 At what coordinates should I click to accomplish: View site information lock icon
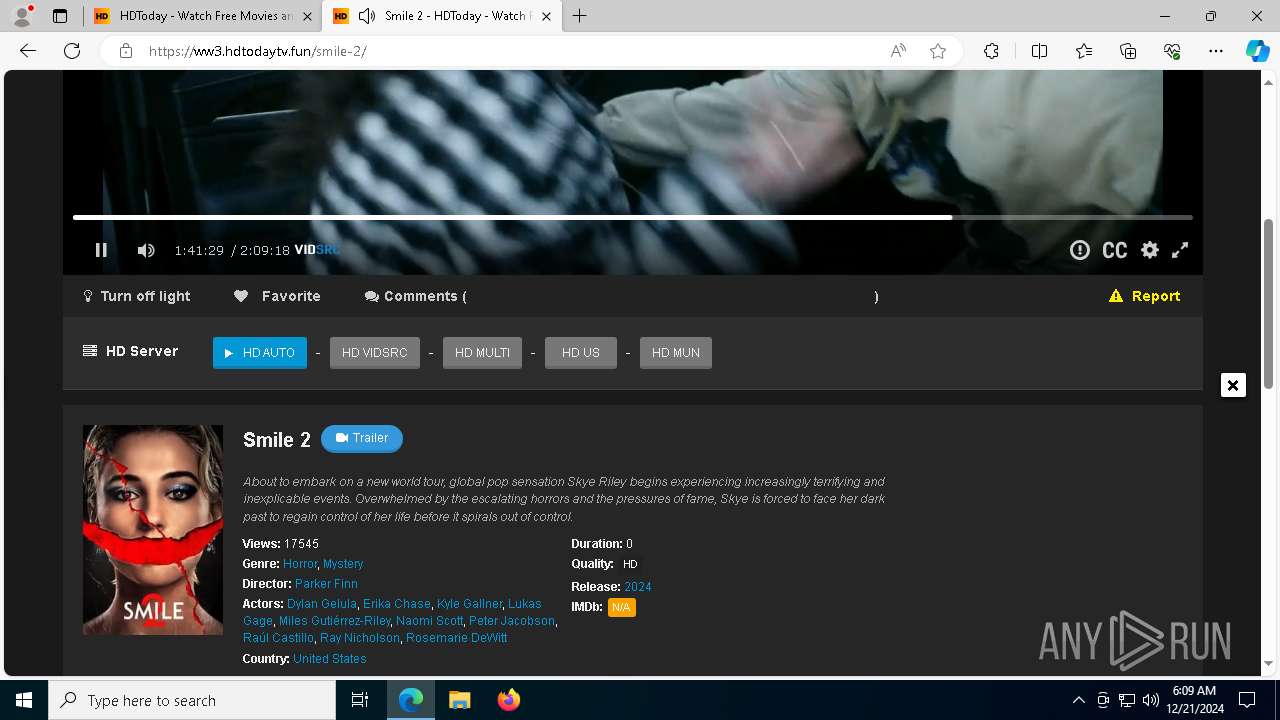click(x=125, y=51)
